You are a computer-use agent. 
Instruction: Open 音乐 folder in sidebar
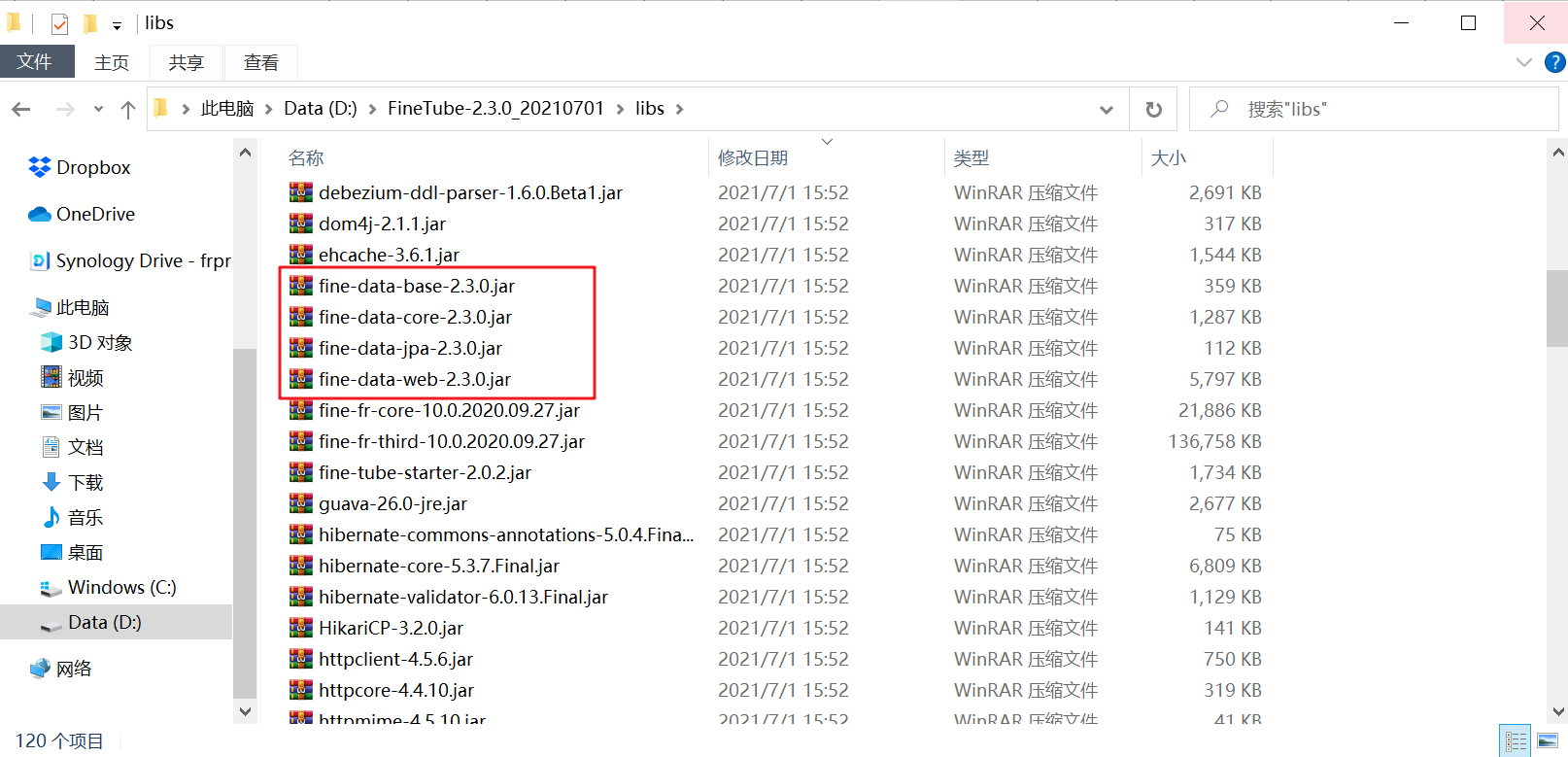[73, 517]
